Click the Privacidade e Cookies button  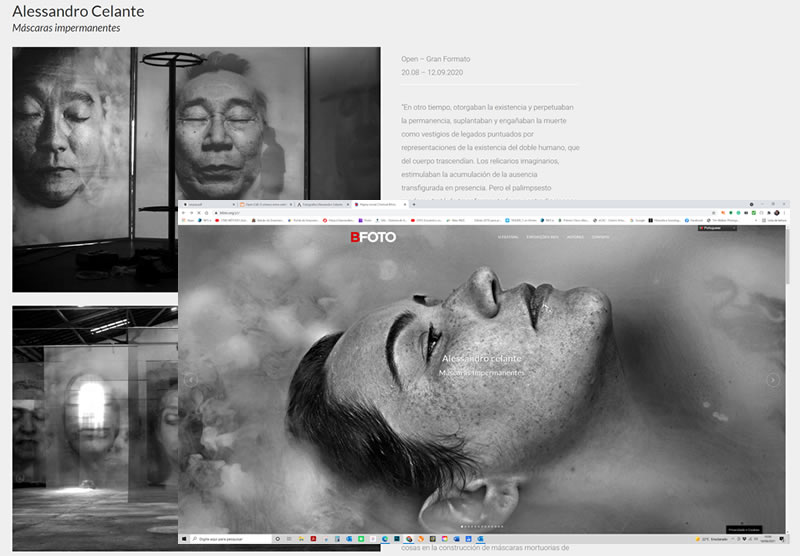click(x=744, y=529)
